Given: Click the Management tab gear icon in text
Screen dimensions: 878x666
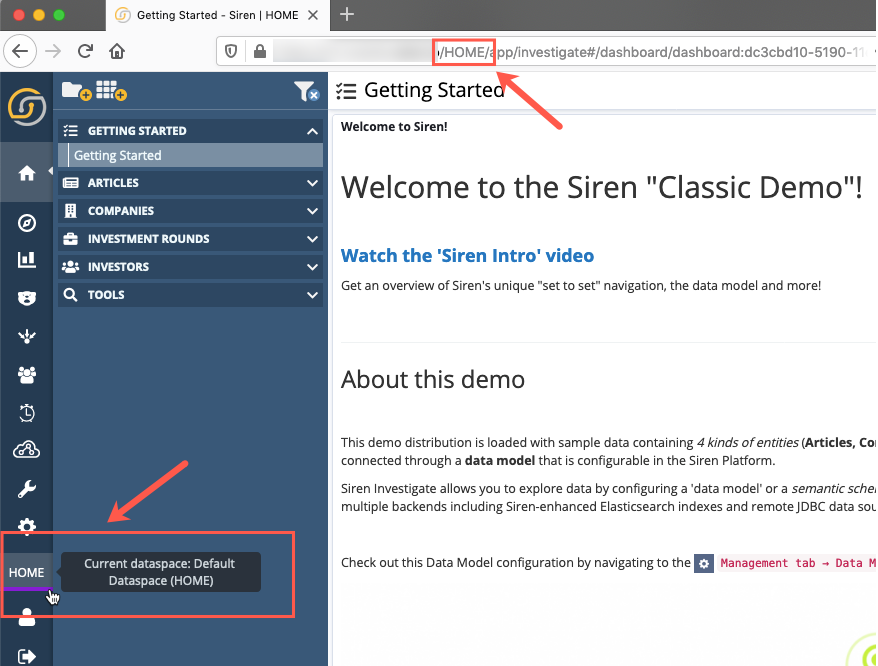Looking at the screenshot, I should pyautogui.click(x=704, y=563).
